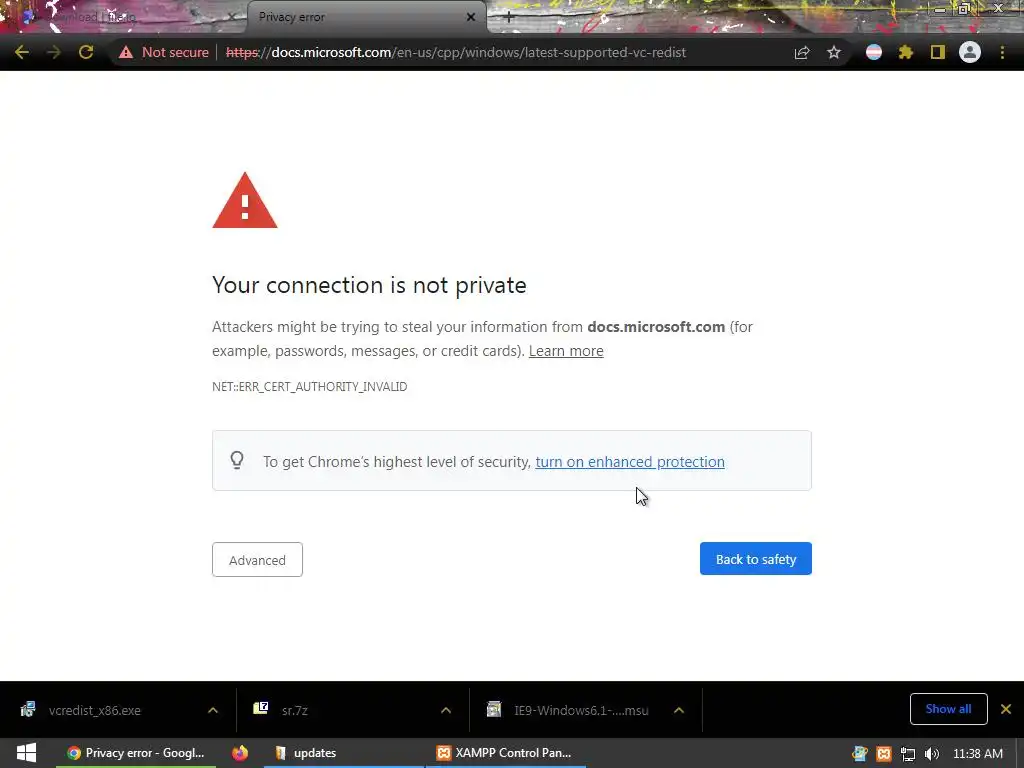Click the Back to safety button
The height and width of the screenshot is (768, 1024).
pos(756,559)
